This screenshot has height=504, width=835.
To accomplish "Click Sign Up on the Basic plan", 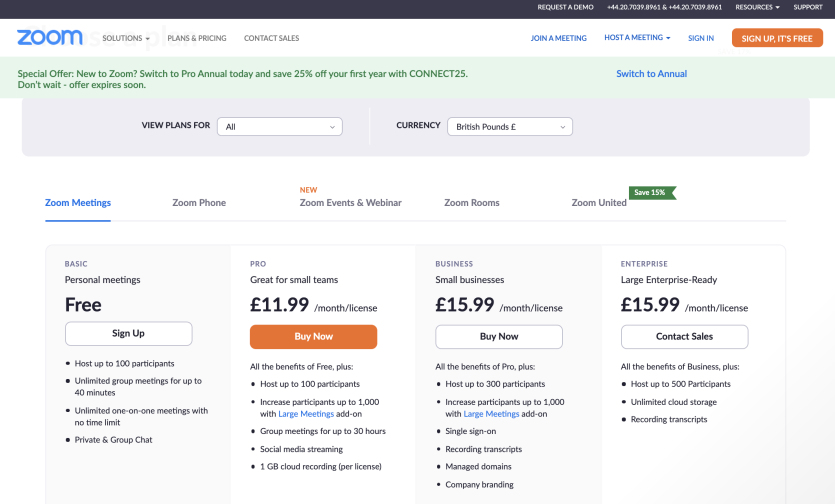I will [x=128, y=334].
